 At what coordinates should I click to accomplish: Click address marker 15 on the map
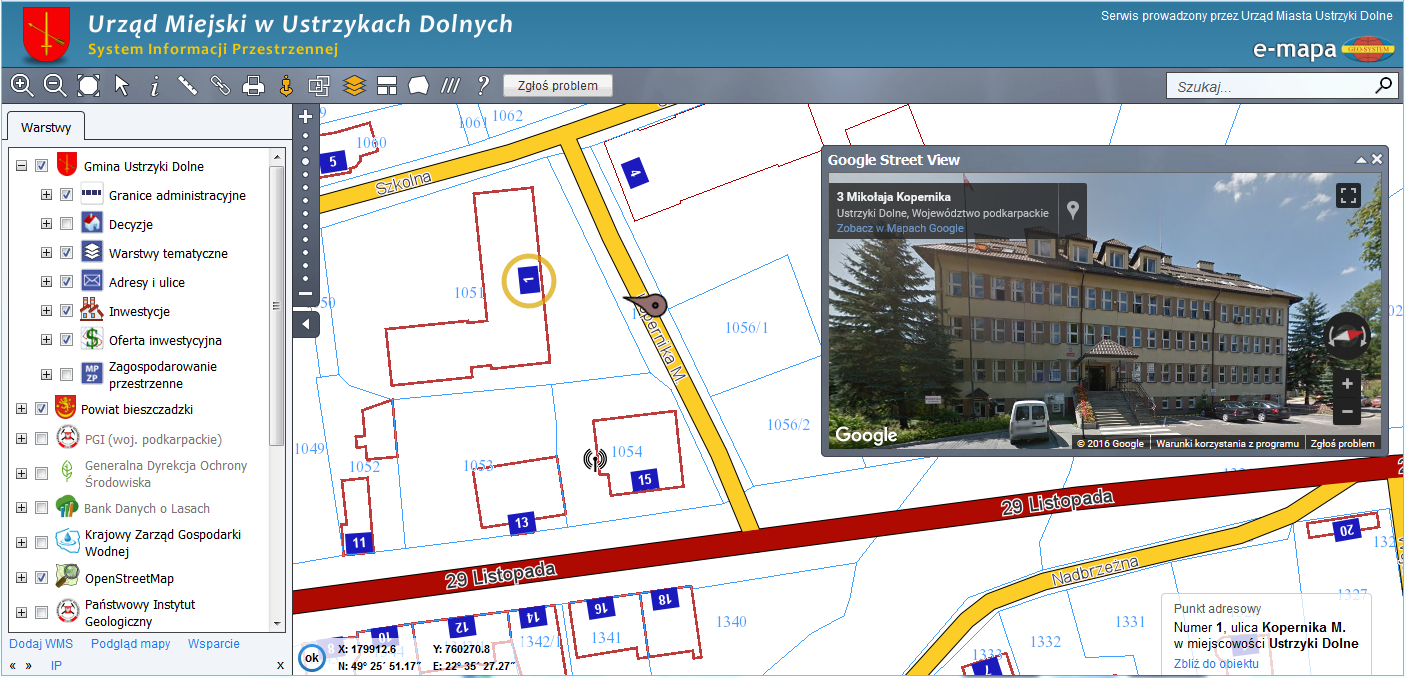click(645, 480)
